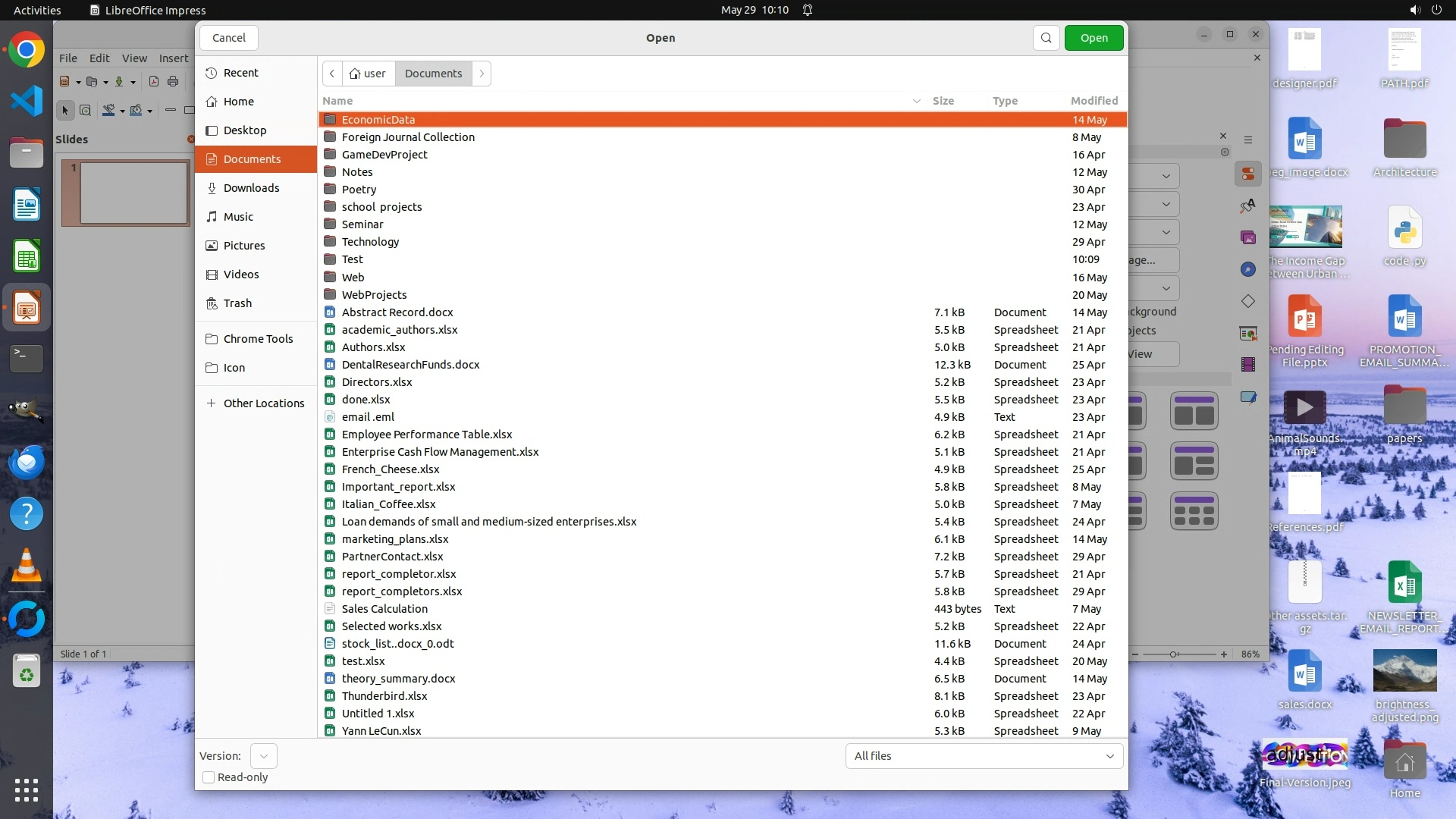The height and width of the screenshot is (819, 1456).
Task: Click the search icon in the Open dialog
Action: pos(1046,38)
